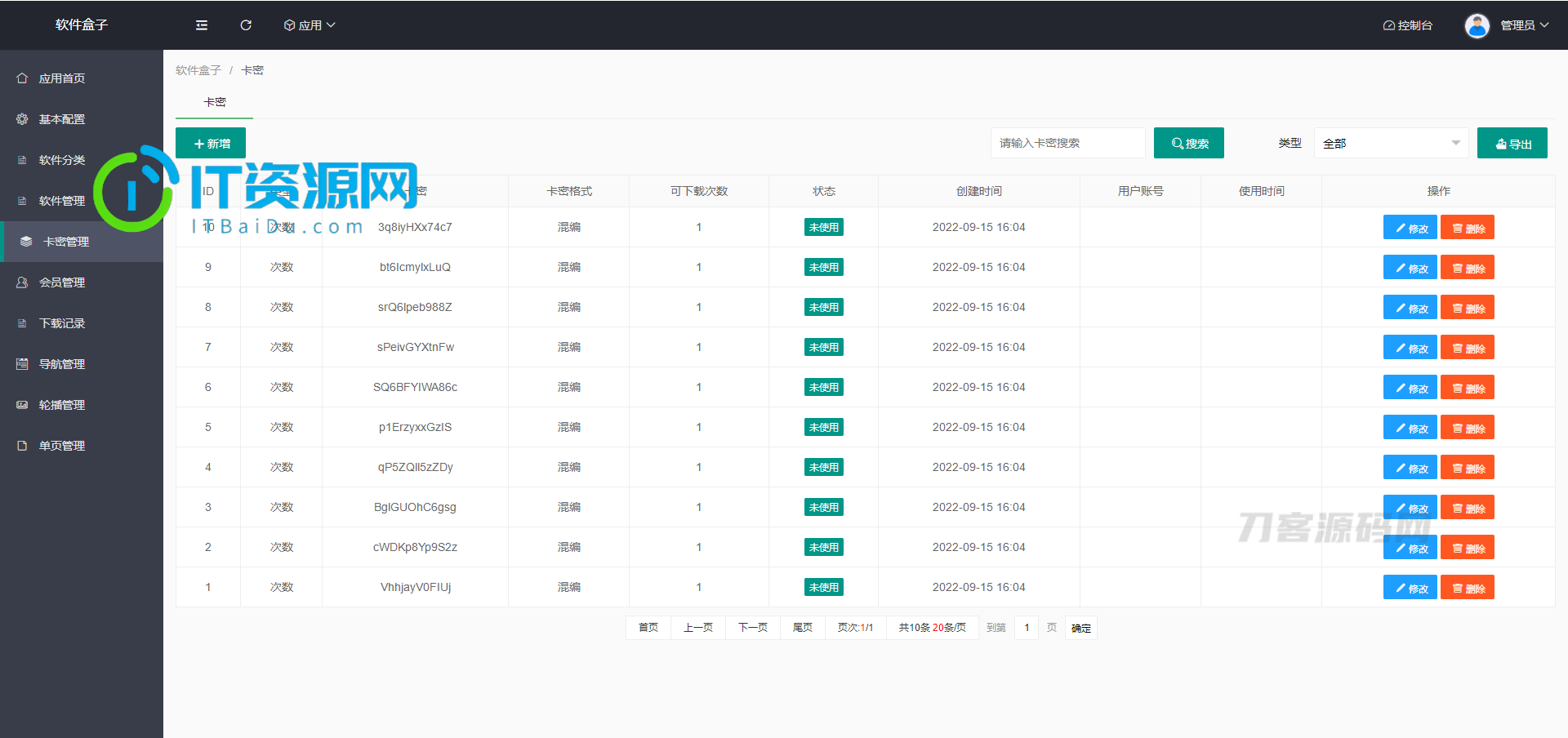Screen dimensions: 1568x738
Task: Click 删除 for card bt6IcmylxLuQ
Action: tap(1468, 268)
